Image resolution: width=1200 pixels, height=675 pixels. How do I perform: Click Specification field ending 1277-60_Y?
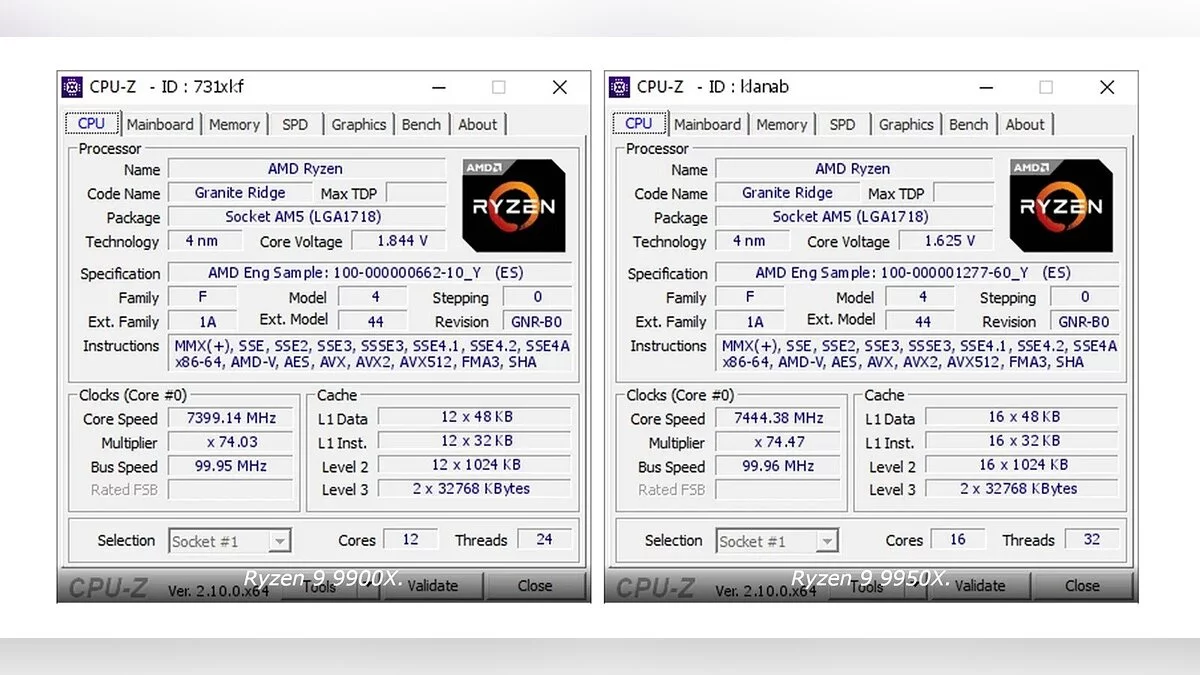point(917,273)
